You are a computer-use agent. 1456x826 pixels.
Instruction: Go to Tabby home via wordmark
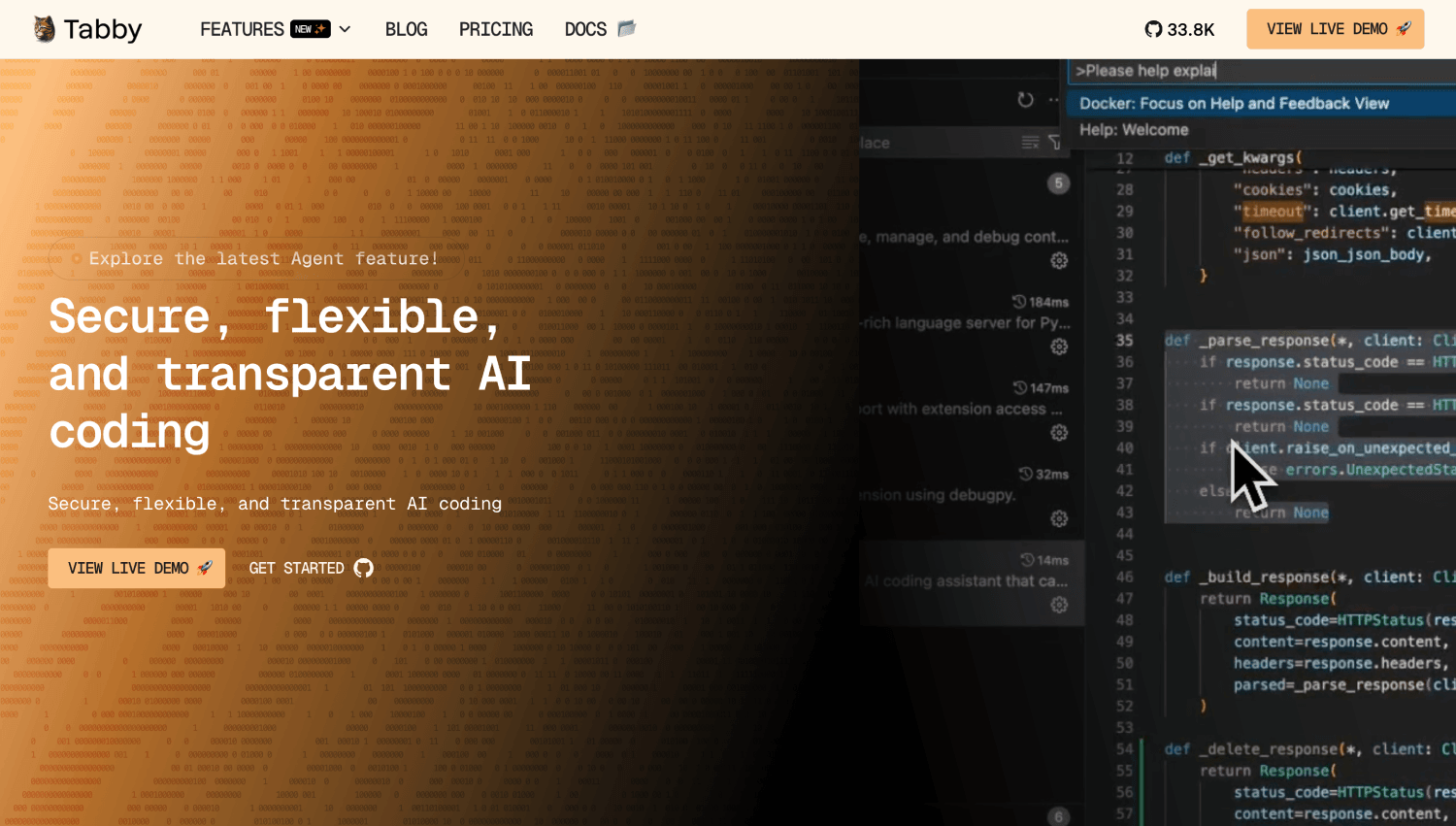point(103,29)
